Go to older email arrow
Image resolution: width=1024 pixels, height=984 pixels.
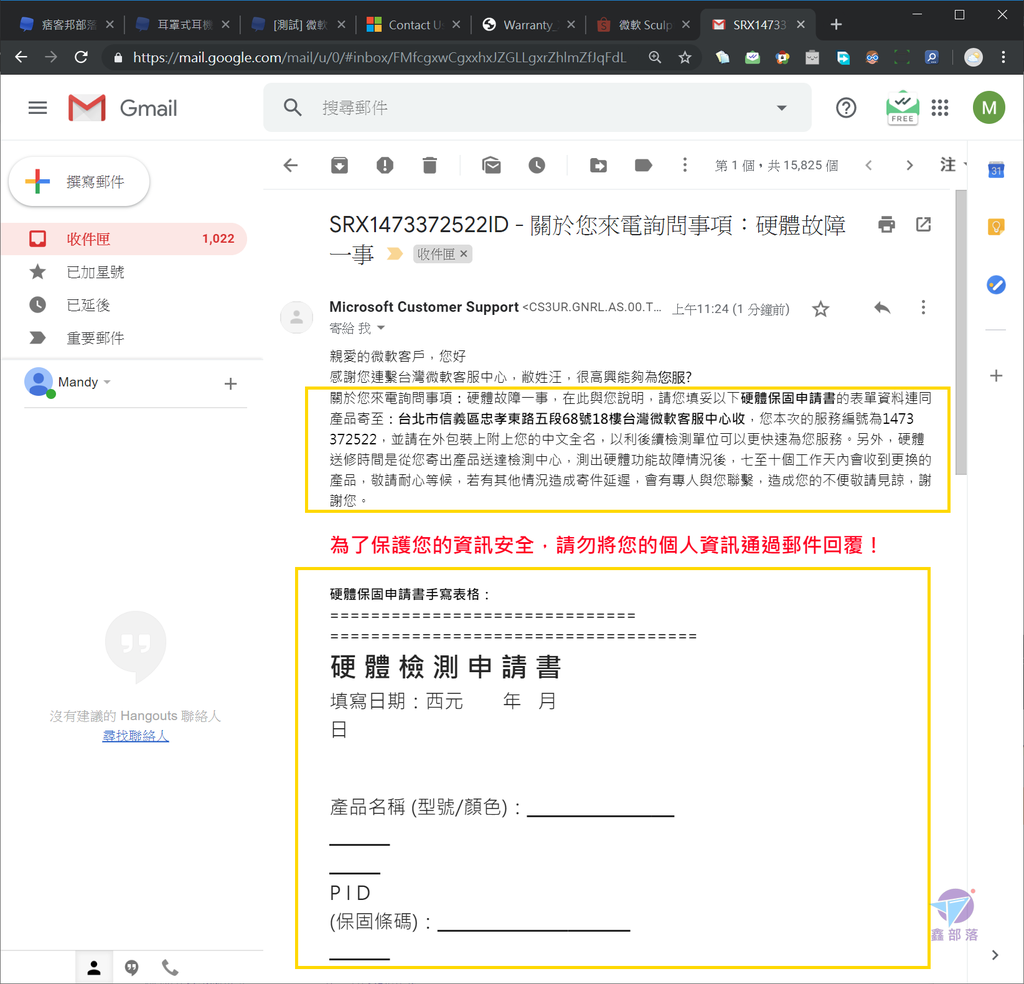coord(909,165)
